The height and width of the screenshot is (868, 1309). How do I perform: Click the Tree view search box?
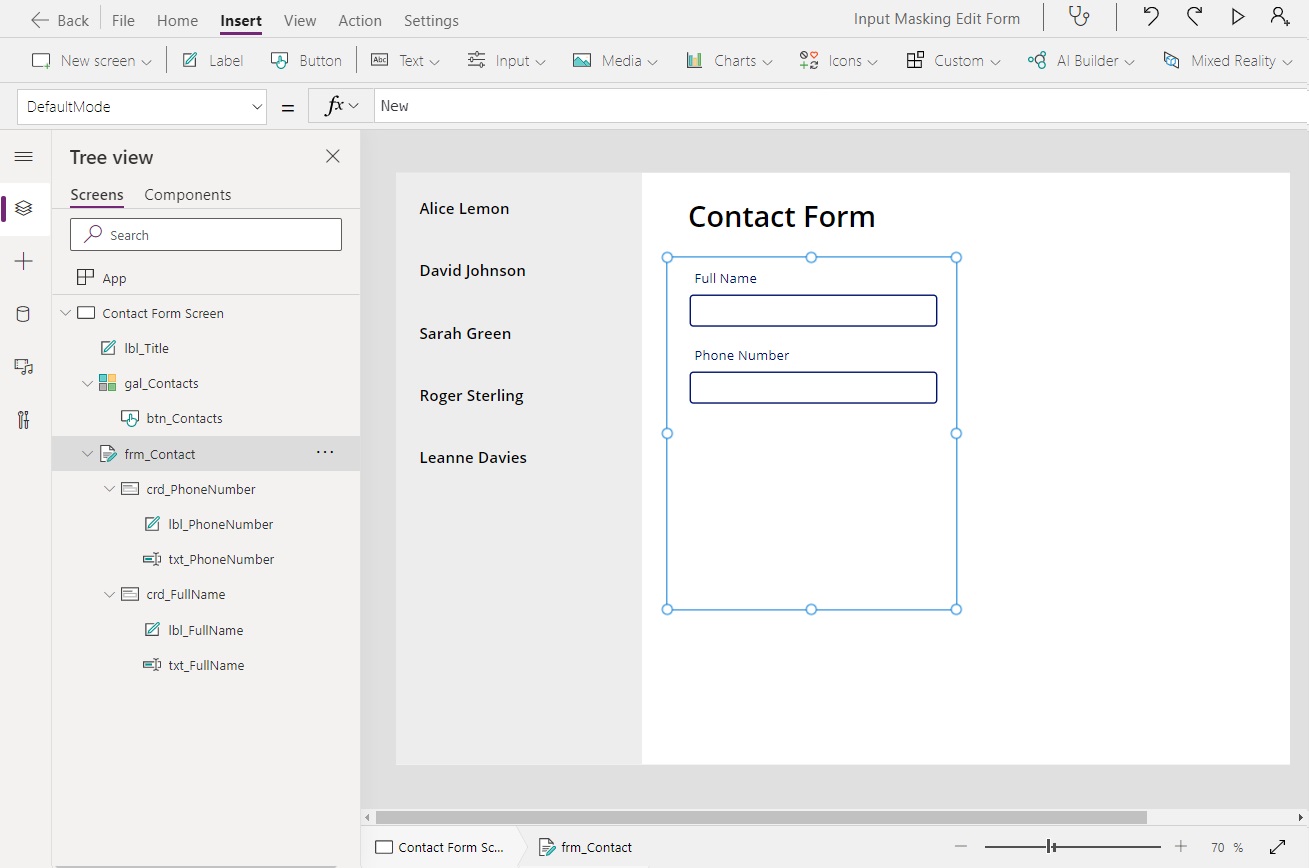205,234
